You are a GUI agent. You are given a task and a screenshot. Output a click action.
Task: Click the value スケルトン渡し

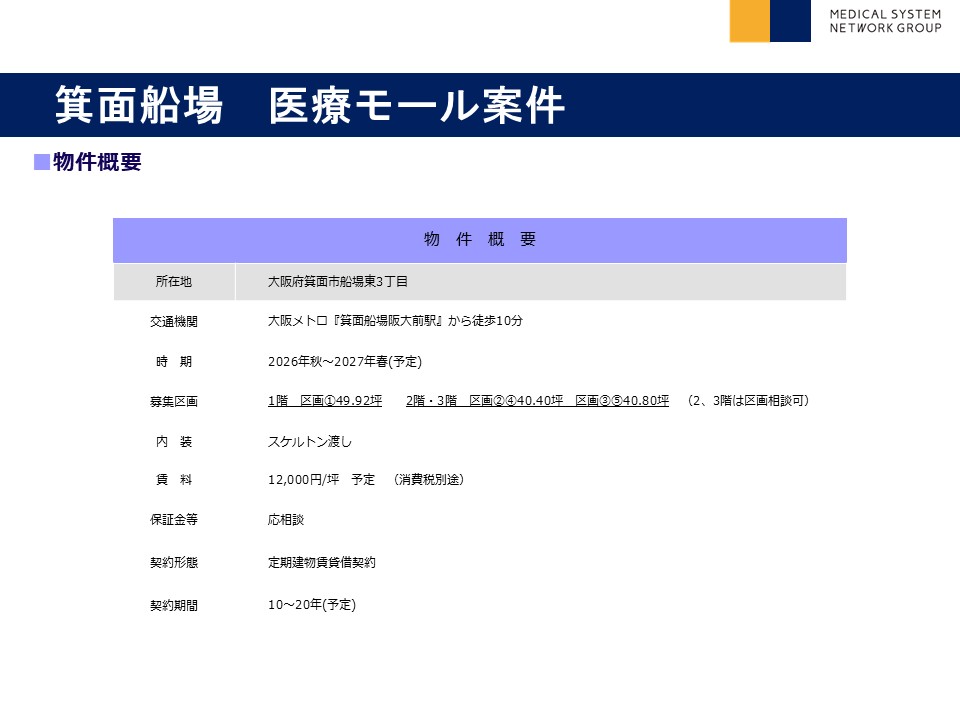point(310,441)
